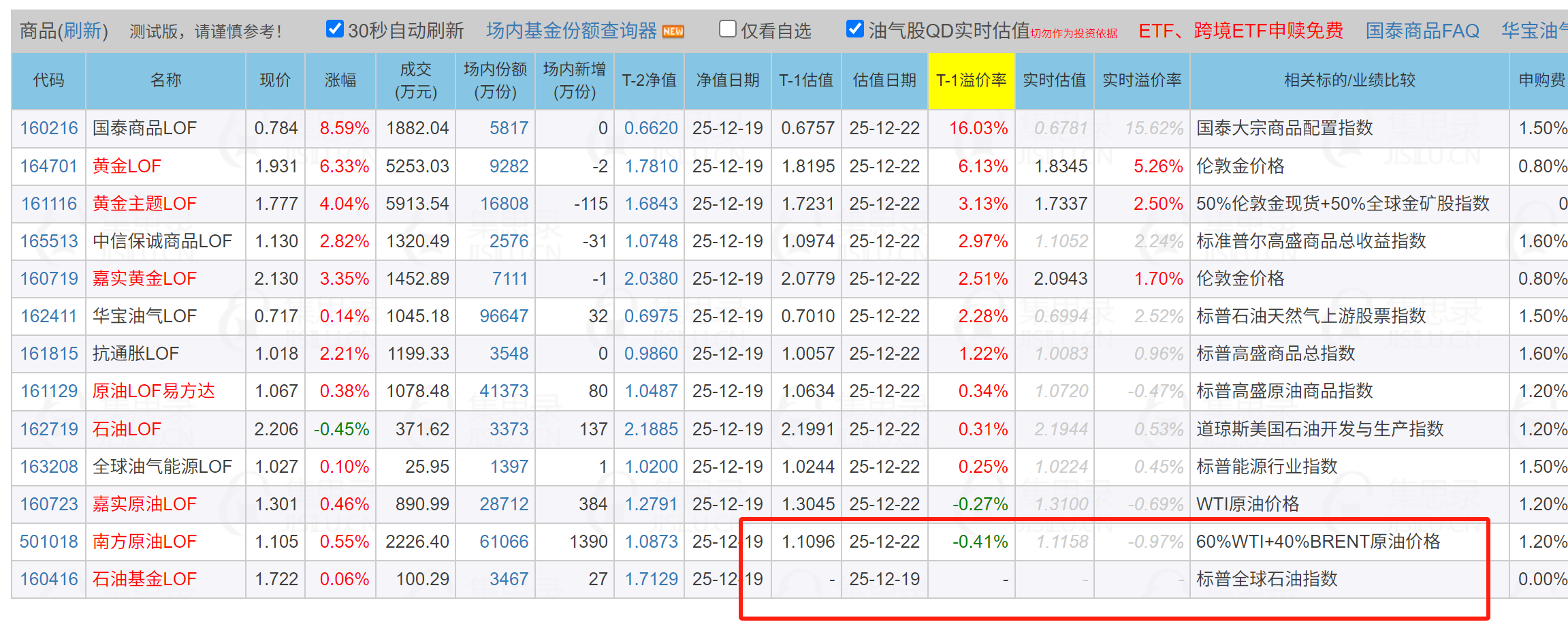The width and height of the screenshot is (1568, 622).
Task: Click the NEW badge beside 场内基金份额查询器
Action: [x=673, y=31]
